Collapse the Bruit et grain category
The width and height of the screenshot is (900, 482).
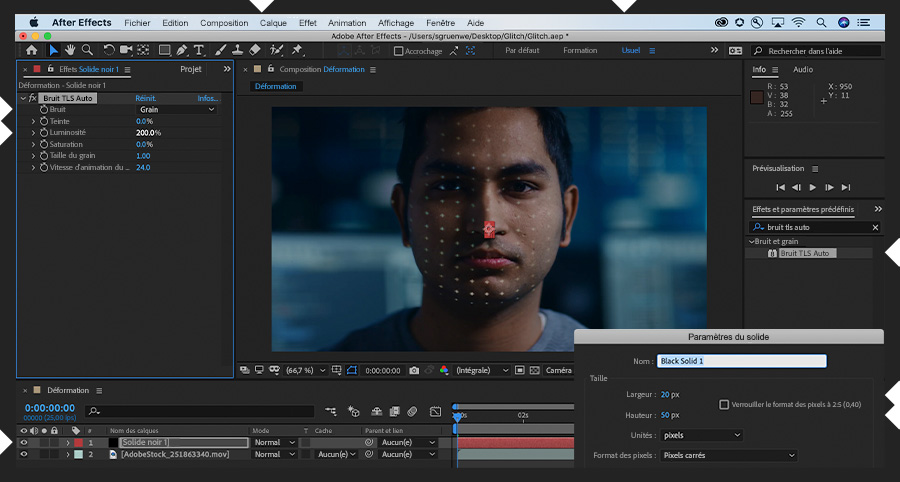pyautogui.click(x=752, y=241)
